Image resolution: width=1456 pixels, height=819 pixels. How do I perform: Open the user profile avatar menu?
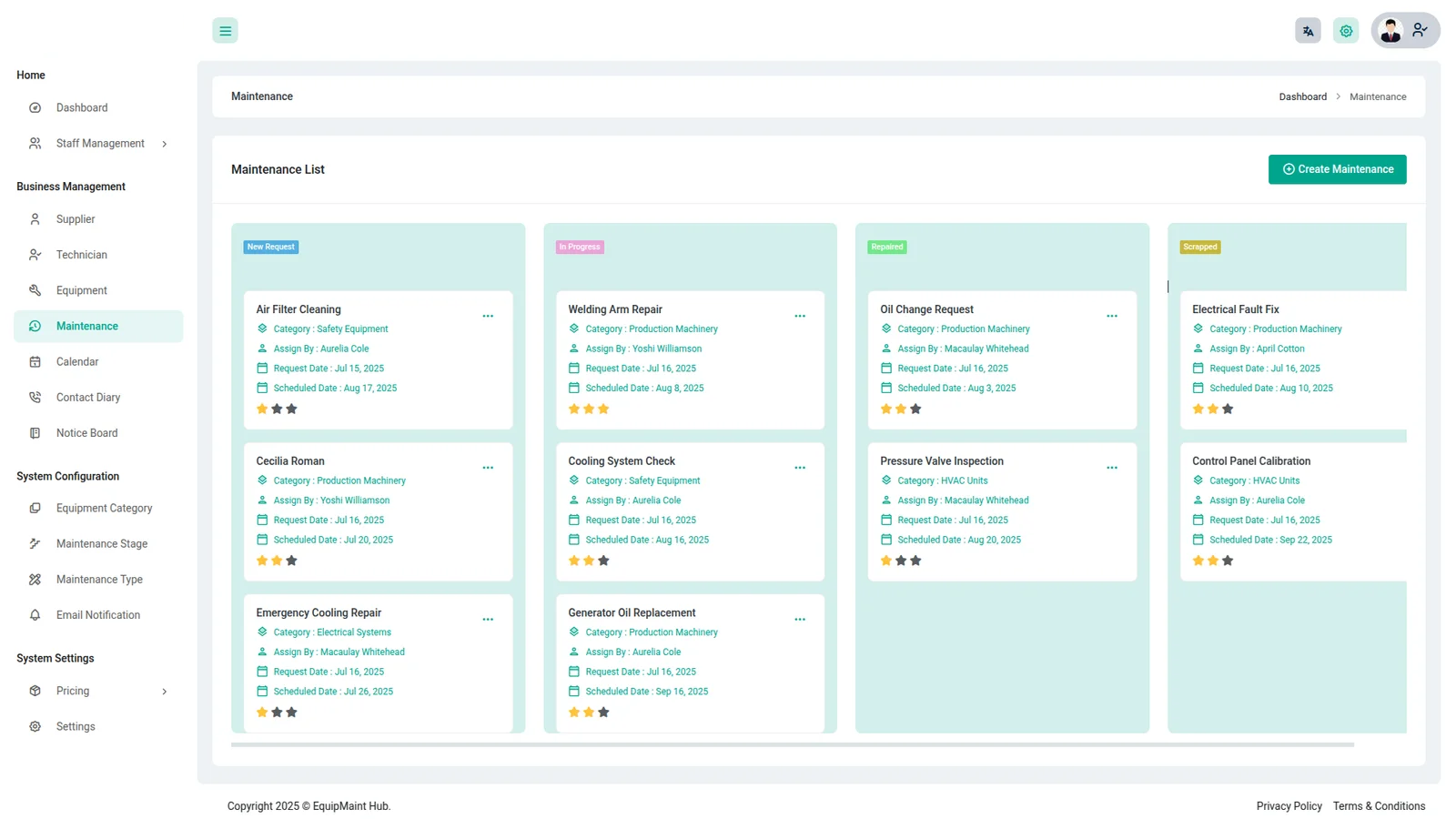point(1390,31)
